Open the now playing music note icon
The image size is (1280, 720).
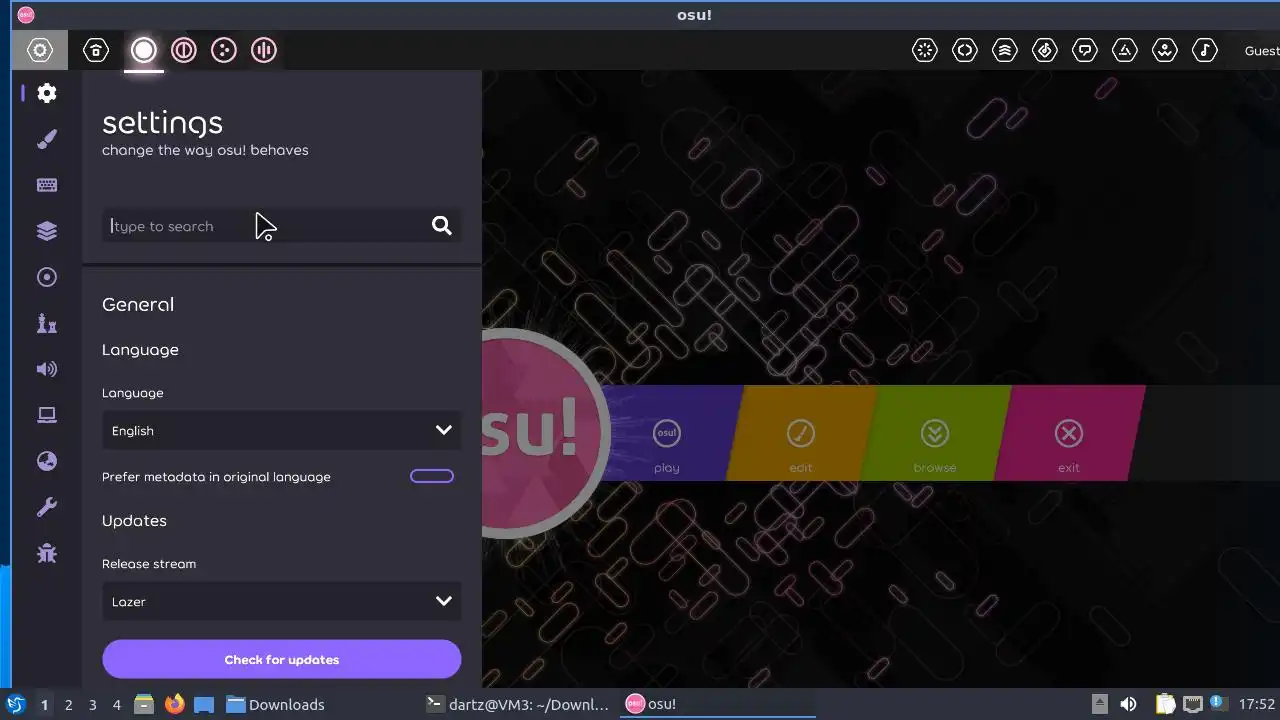(1205, 50)
